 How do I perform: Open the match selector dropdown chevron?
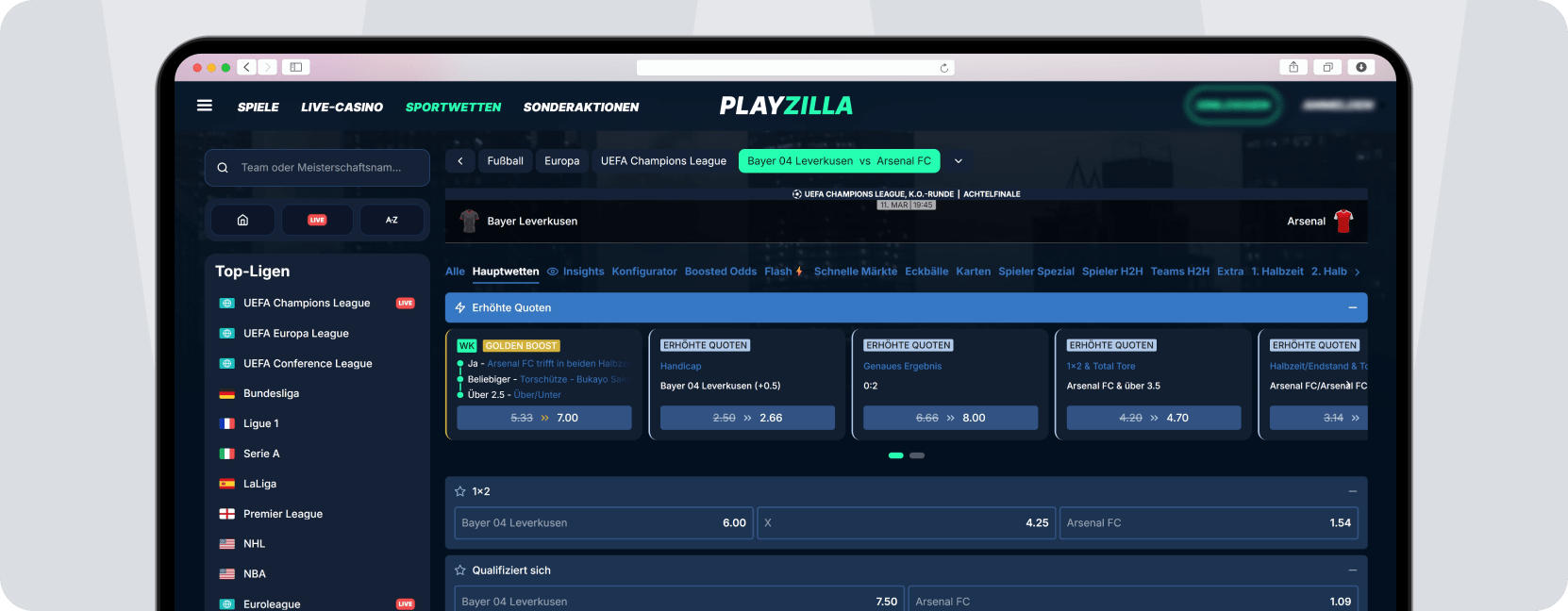959,161
